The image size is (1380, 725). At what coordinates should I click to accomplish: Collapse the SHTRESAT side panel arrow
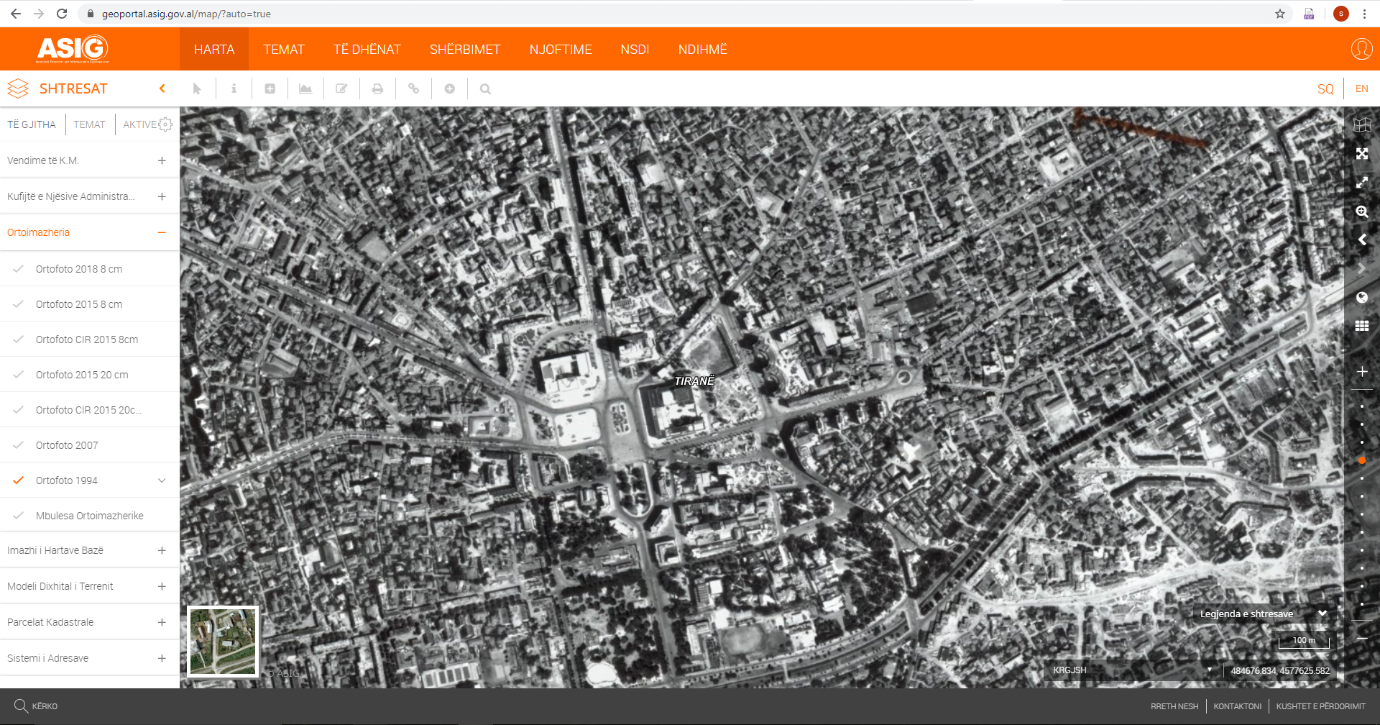coord(162,88)
